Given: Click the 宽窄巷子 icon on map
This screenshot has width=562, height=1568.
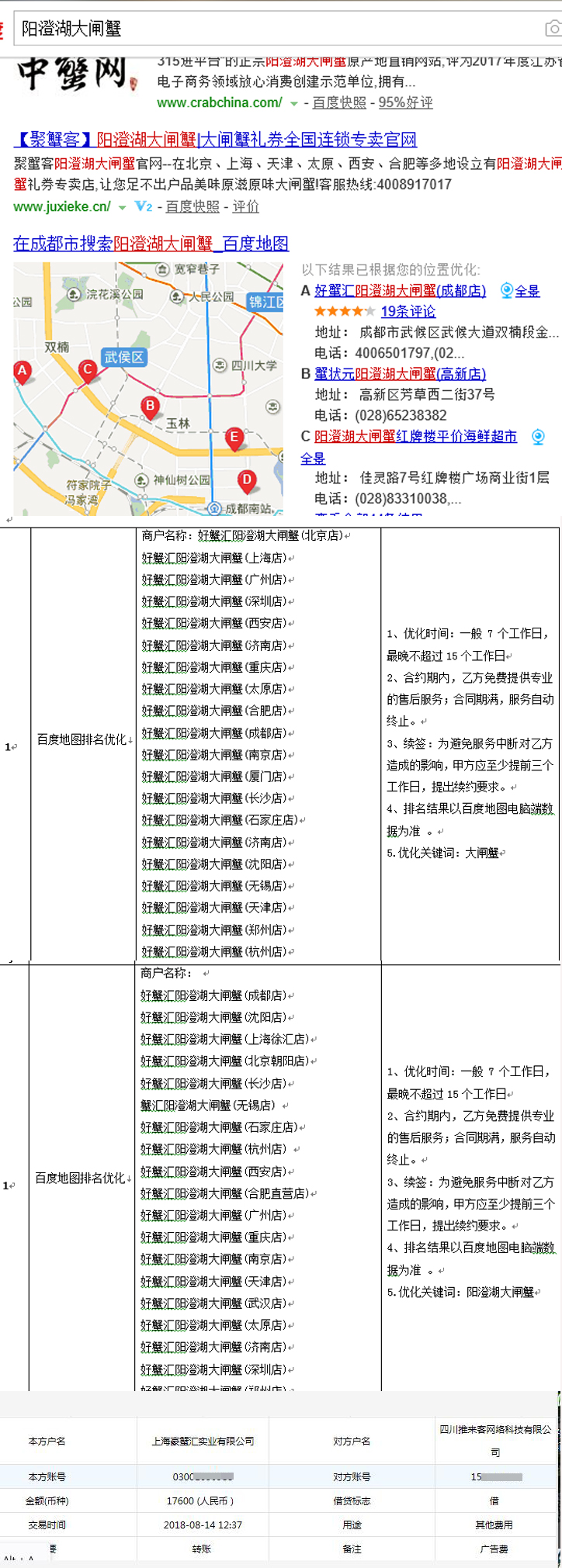Looking at the screenshot, I should point(162,269).
